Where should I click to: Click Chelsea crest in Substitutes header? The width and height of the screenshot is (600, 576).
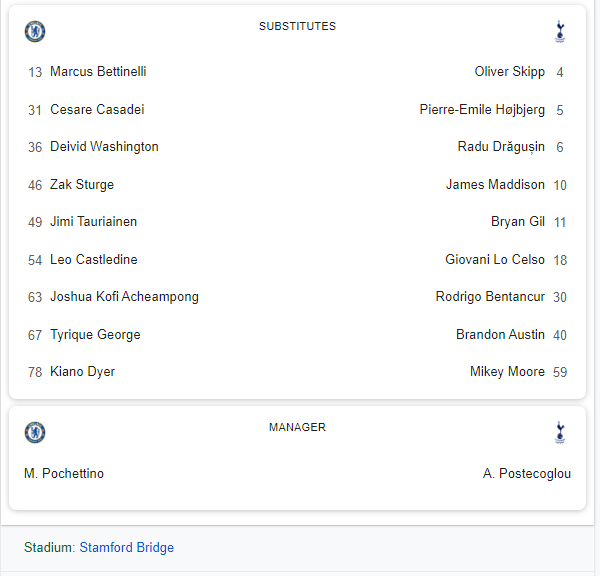point(35,31)
